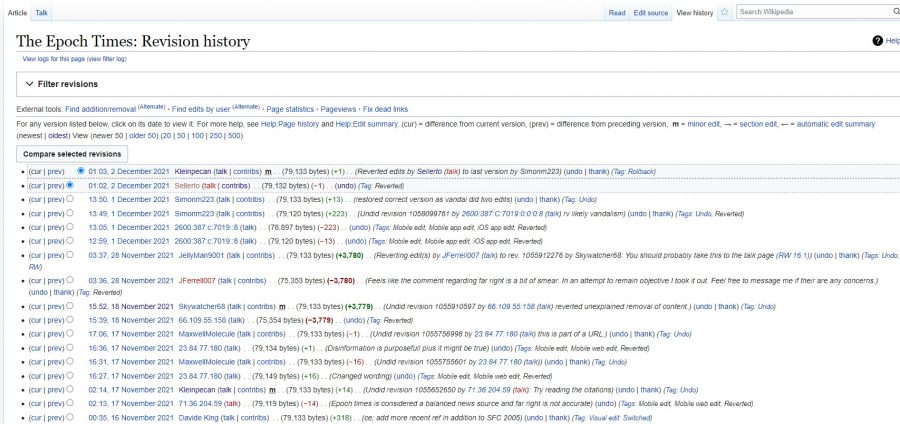Click the Rollback tag link

click(642, 171)
